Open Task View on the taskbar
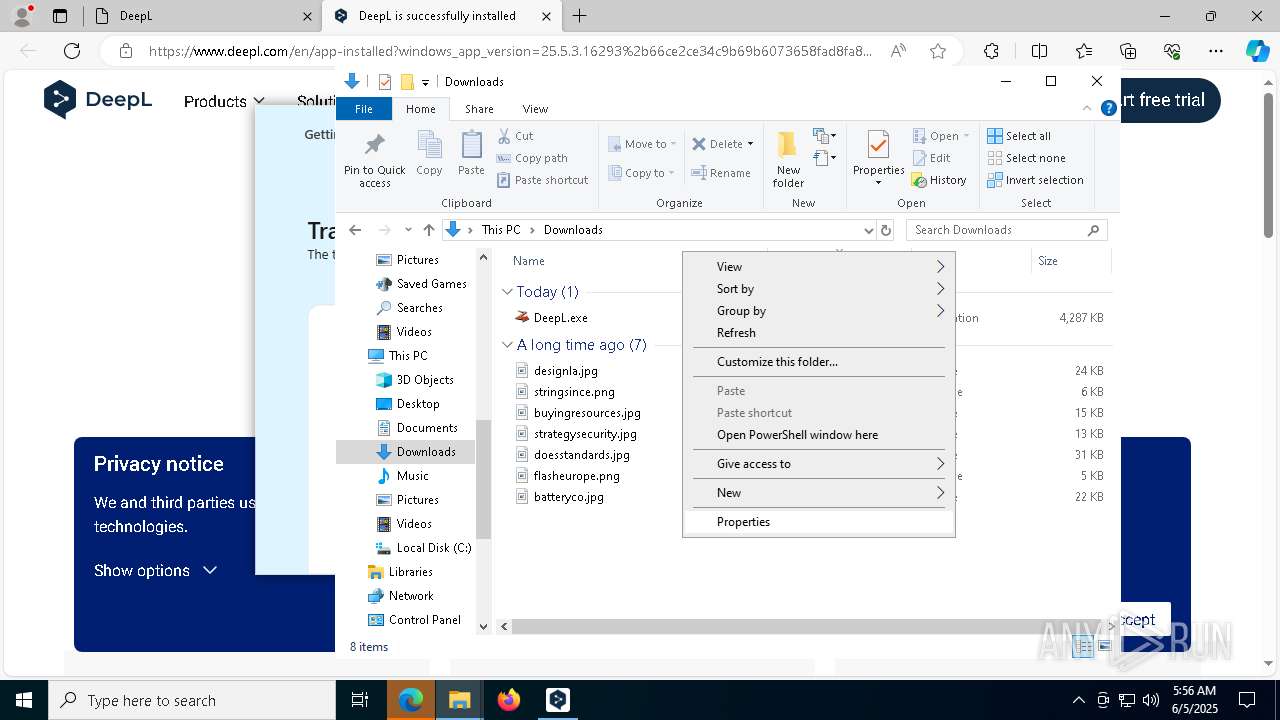The image size is (1280, 720). [x=360, y=700]
